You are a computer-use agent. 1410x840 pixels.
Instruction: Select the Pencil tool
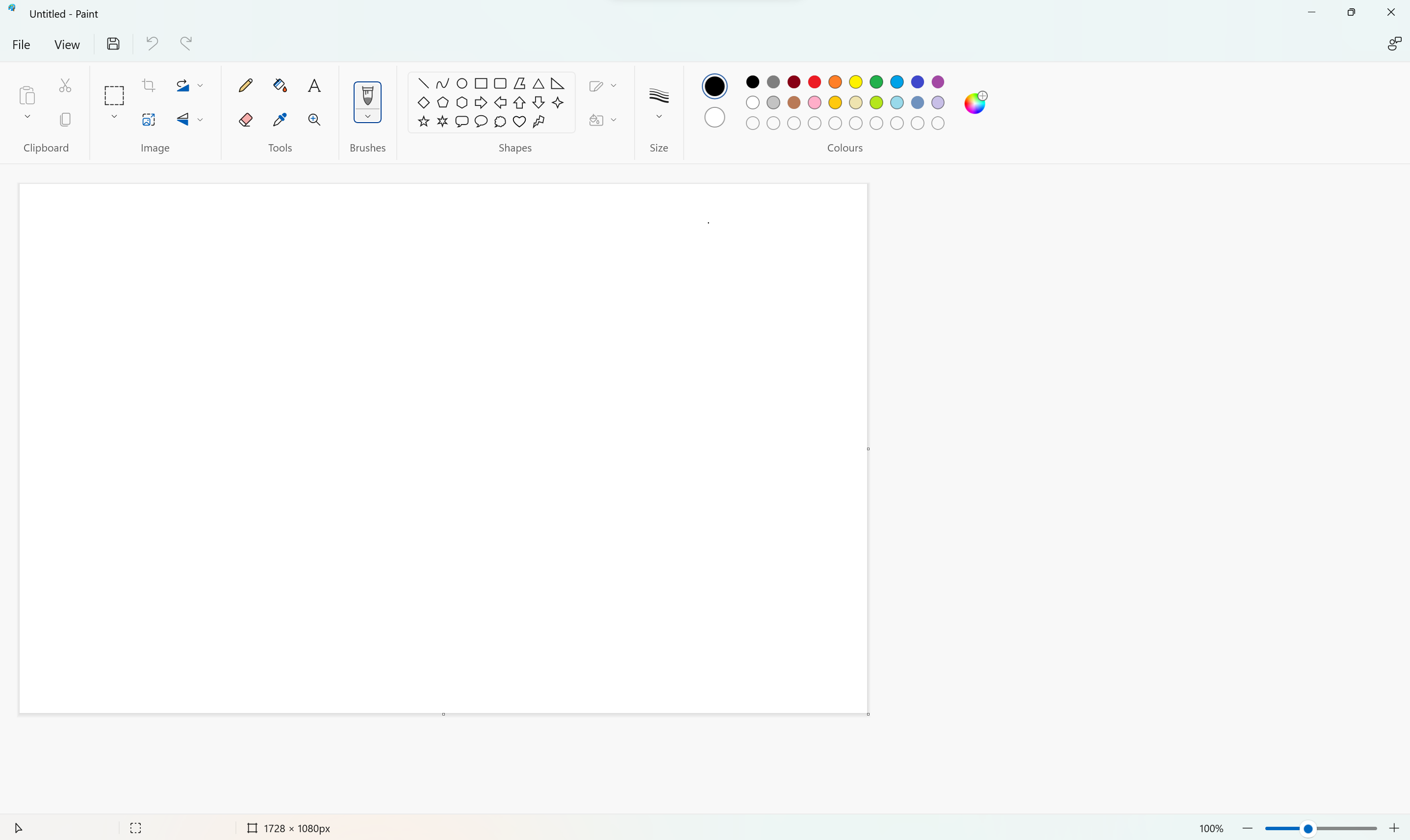click(x=246, y=85)
